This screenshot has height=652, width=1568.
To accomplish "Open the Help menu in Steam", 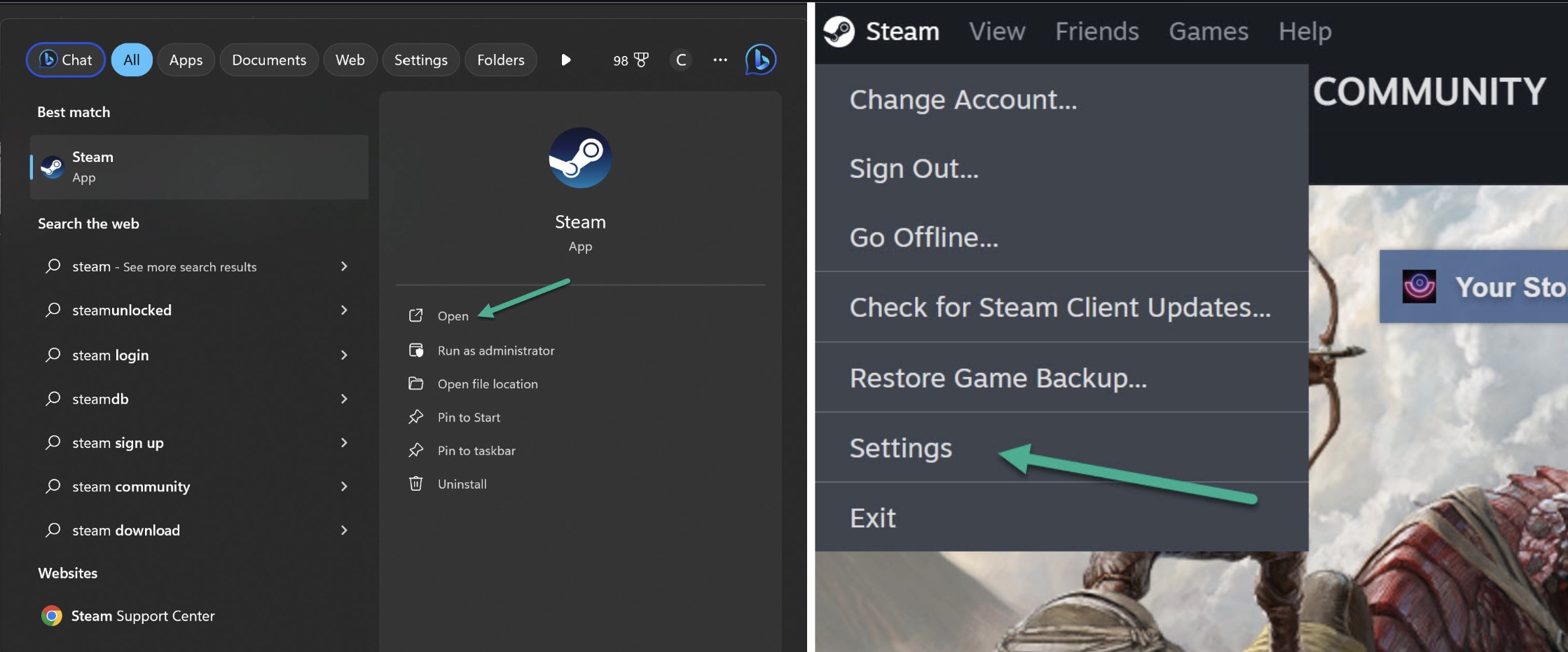I will [x=1305, y=32].
